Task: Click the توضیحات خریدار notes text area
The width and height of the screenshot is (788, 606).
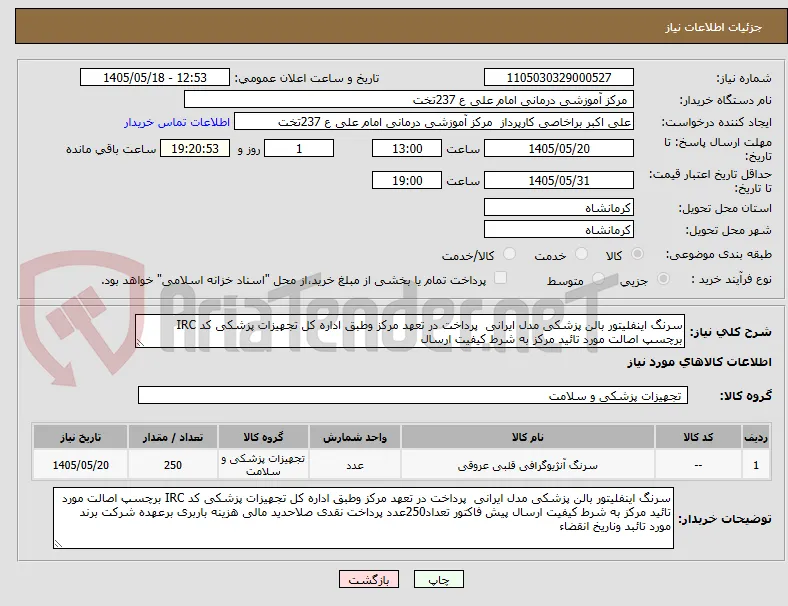Action: pos(363,518)
